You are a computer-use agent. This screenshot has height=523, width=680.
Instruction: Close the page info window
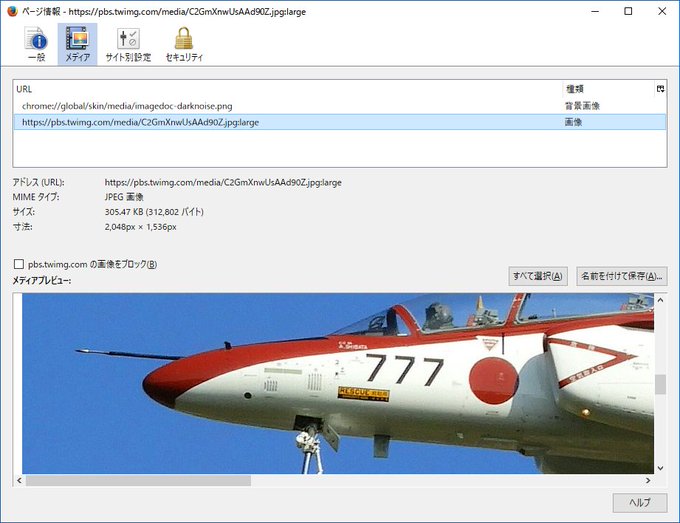click(x=662, y=11)
